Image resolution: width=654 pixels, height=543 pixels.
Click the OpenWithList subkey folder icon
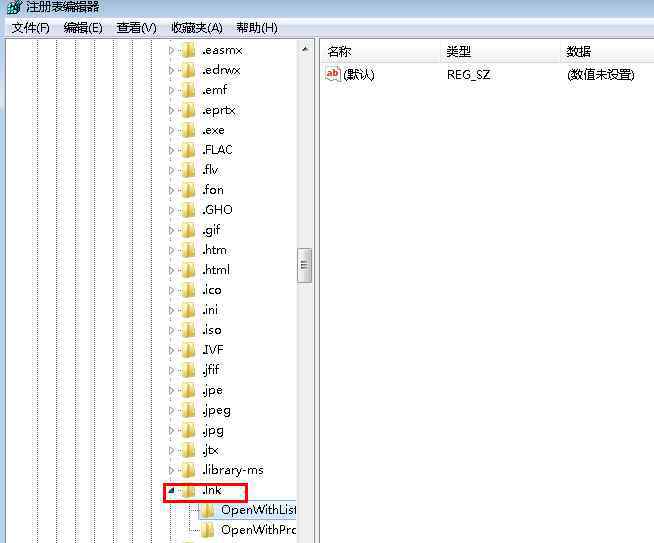[x=208, y=510]
